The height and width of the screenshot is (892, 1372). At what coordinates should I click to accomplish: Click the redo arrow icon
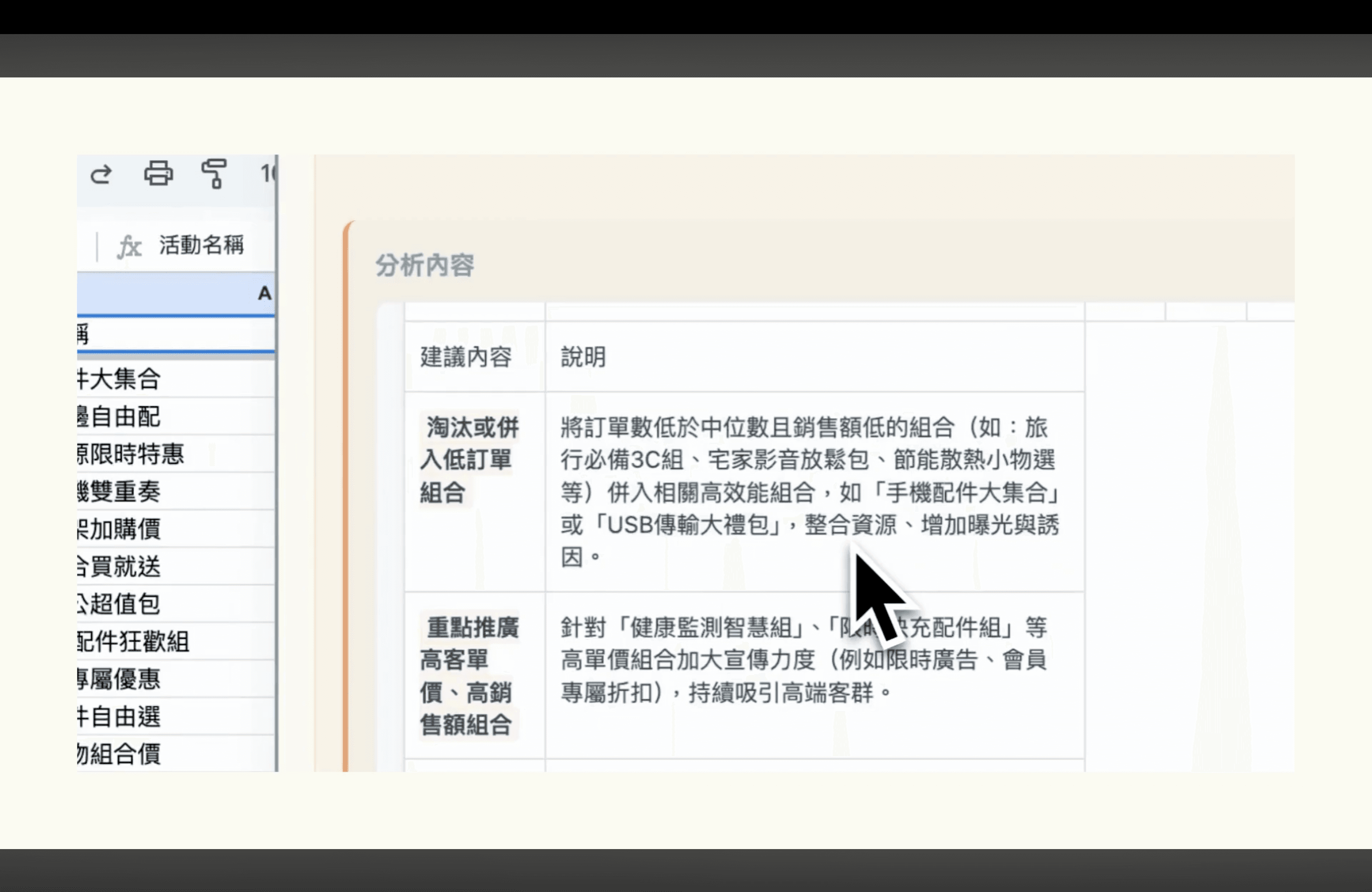(101, 174)
